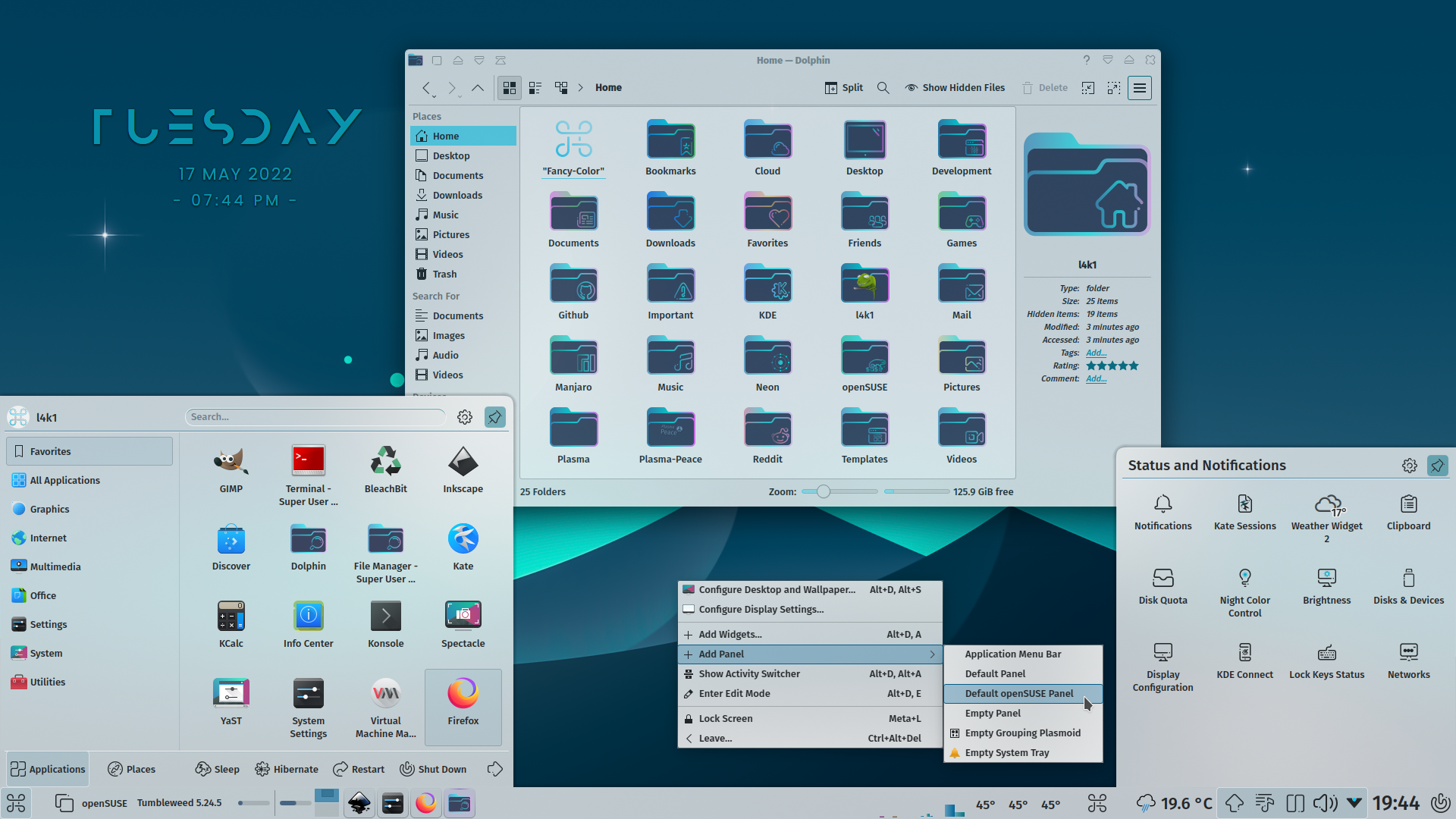The width and height of the screenshot is (1456, 819).
Task: Open Dolphin hamburger menu
Action: (1140, 88)
